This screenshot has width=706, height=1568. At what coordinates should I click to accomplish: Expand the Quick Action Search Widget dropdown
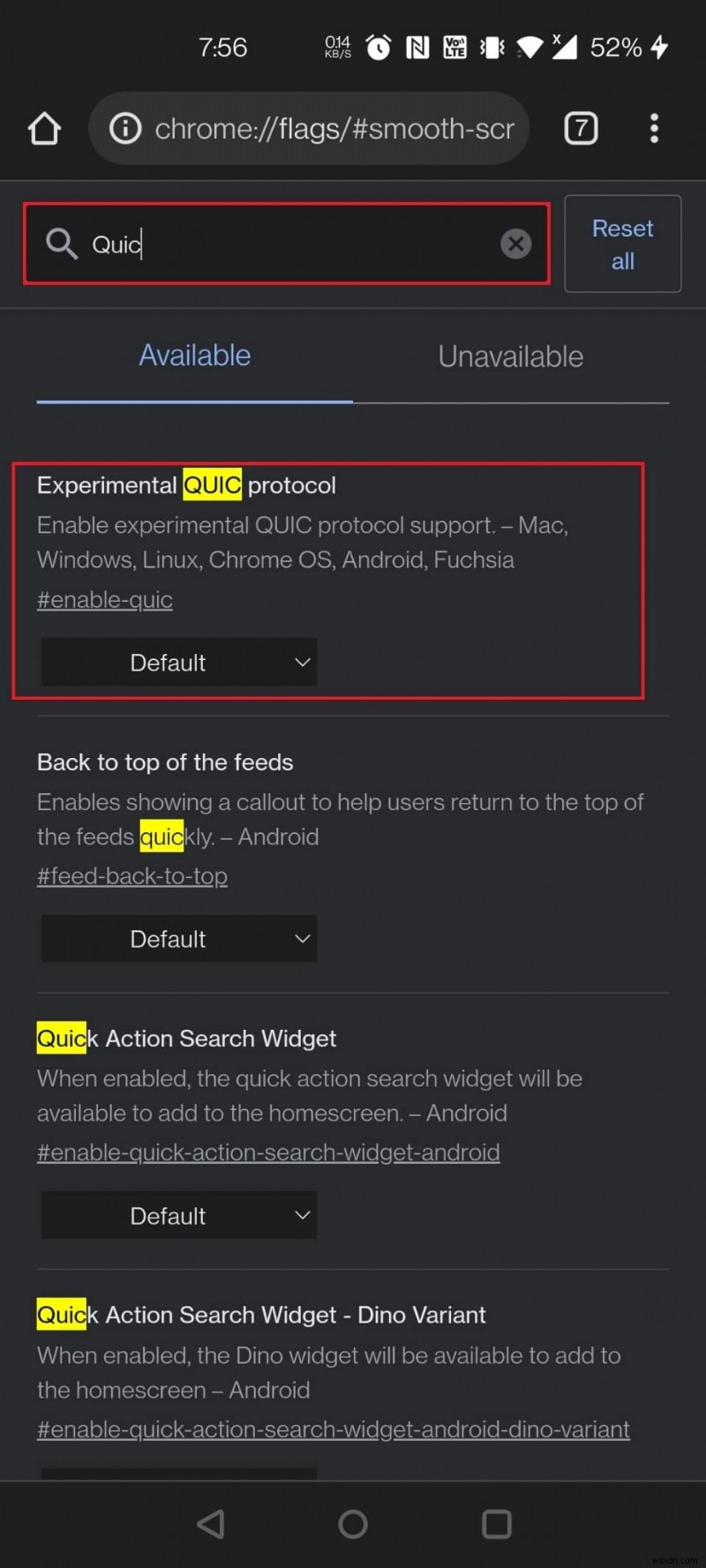tap(178, 1215)
